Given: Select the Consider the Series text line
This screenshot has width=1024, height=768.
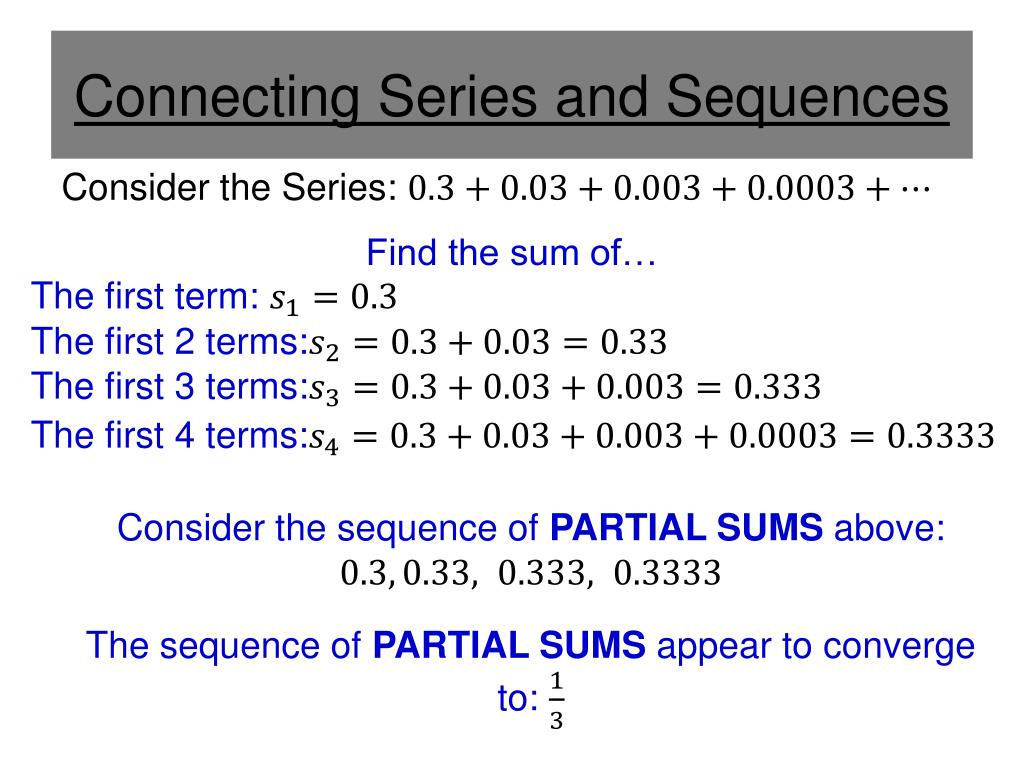Looking at the screenshot, I should (x=496, y=188).
